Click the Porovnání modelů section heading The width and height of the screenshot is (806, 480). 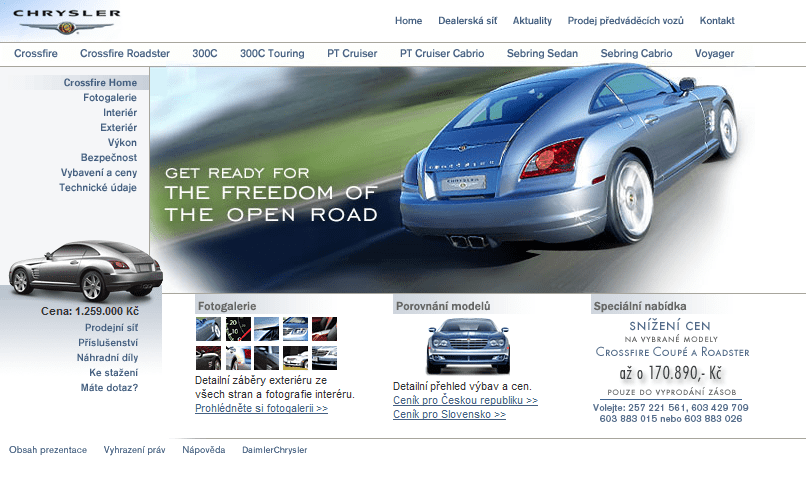coord(443,306)
